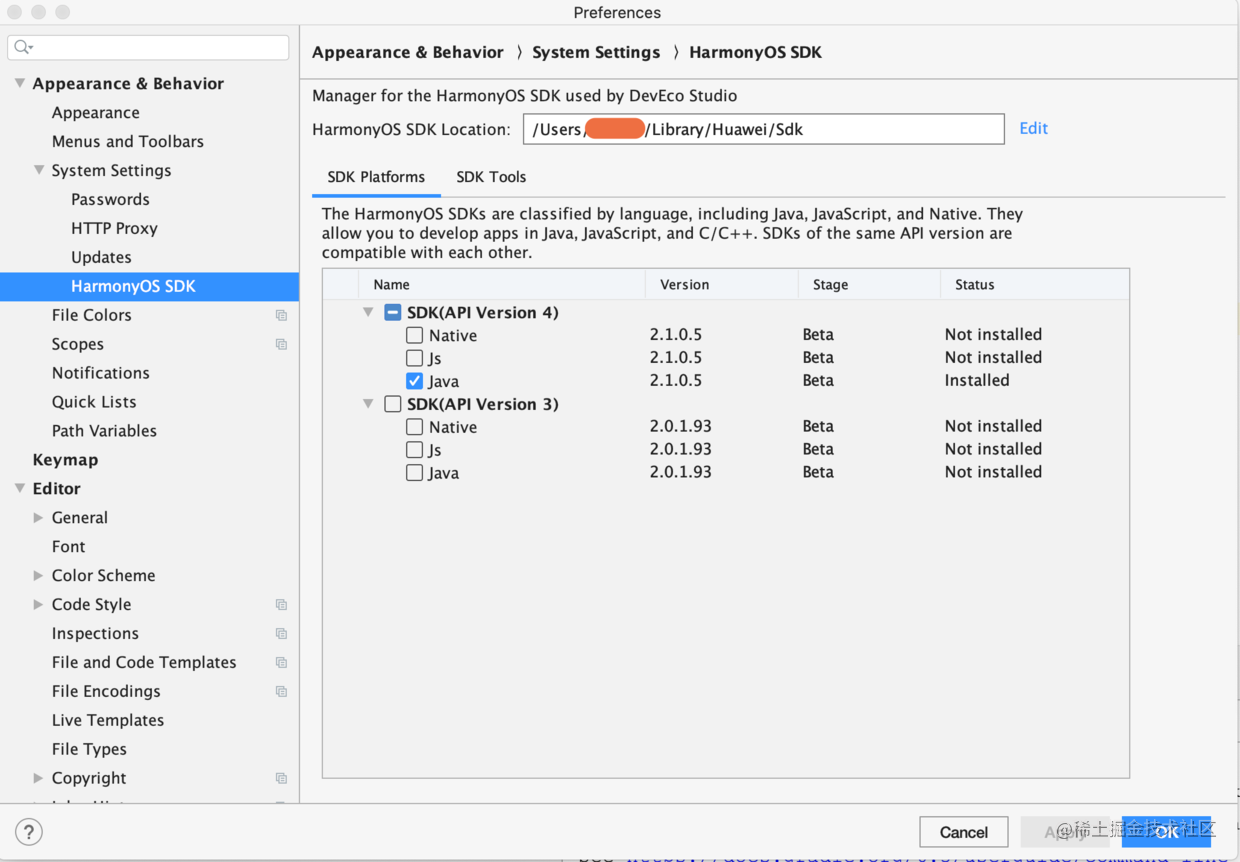This screenshot has width=1240, height=862.
Task: Collapse the Appearance & Behavior tree section
Action: point(20,84)
